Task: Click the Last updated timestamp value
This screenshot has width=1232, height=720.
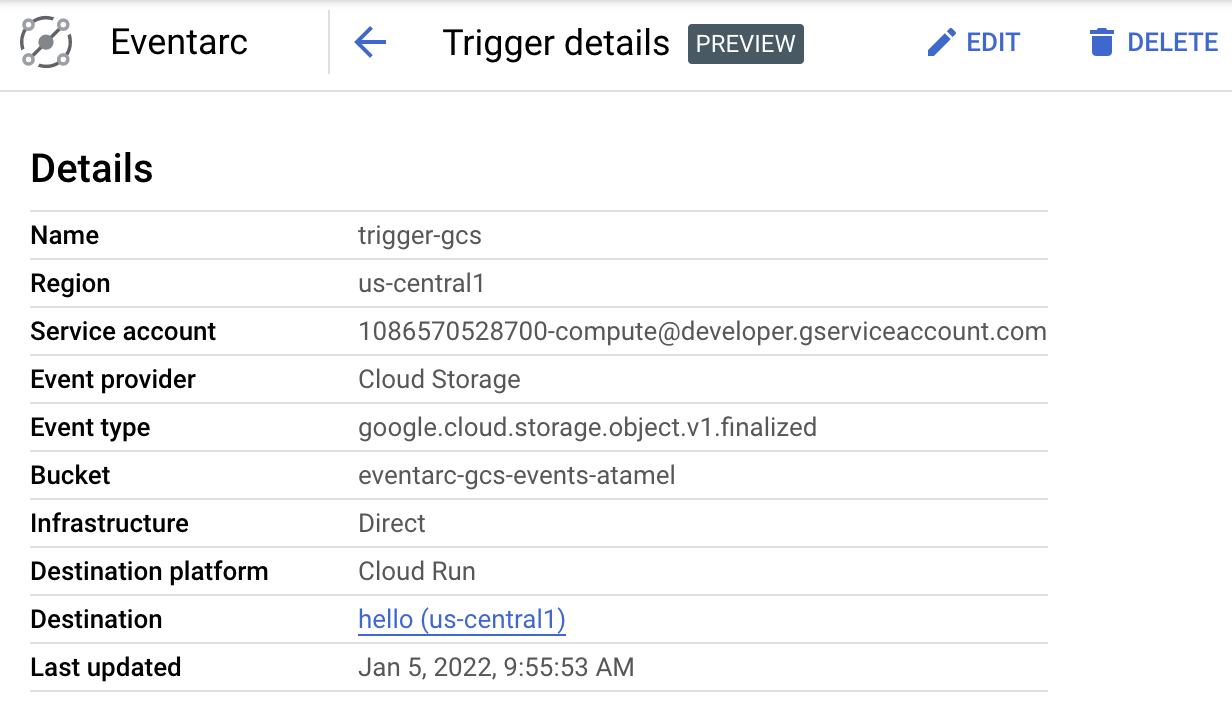Action: (496, 668)
